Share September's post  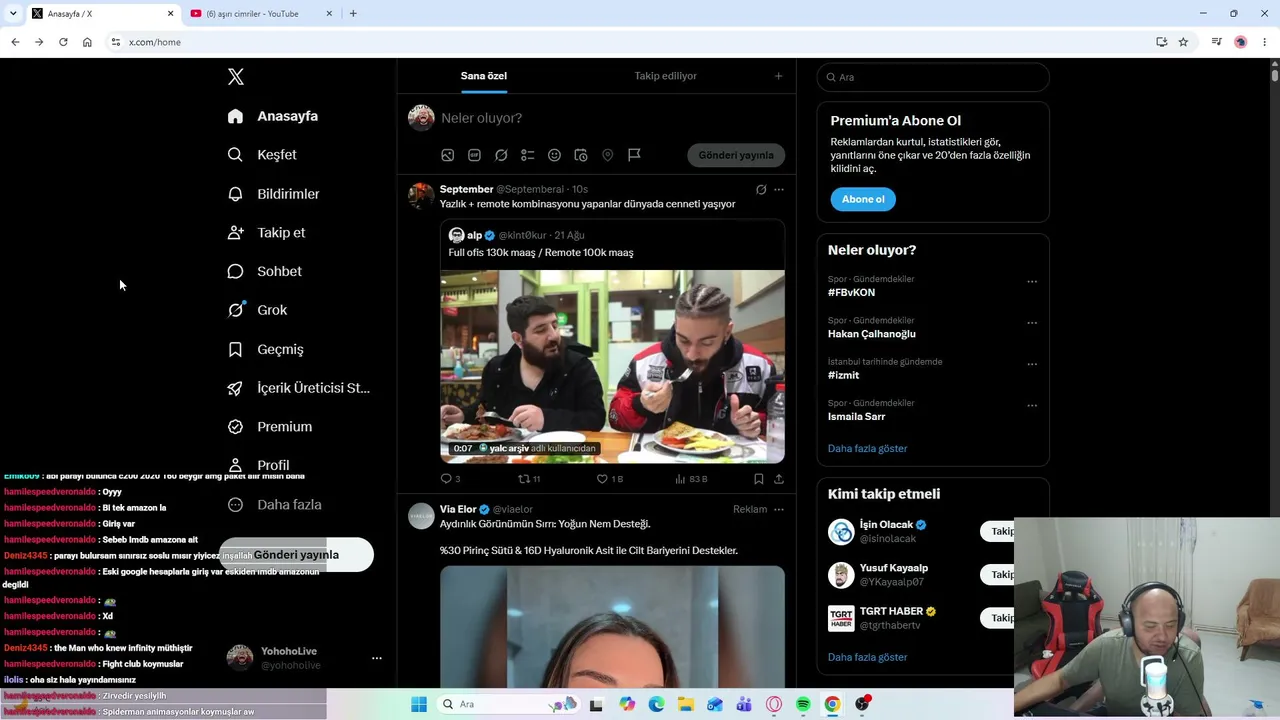click(x=779, y=479)
